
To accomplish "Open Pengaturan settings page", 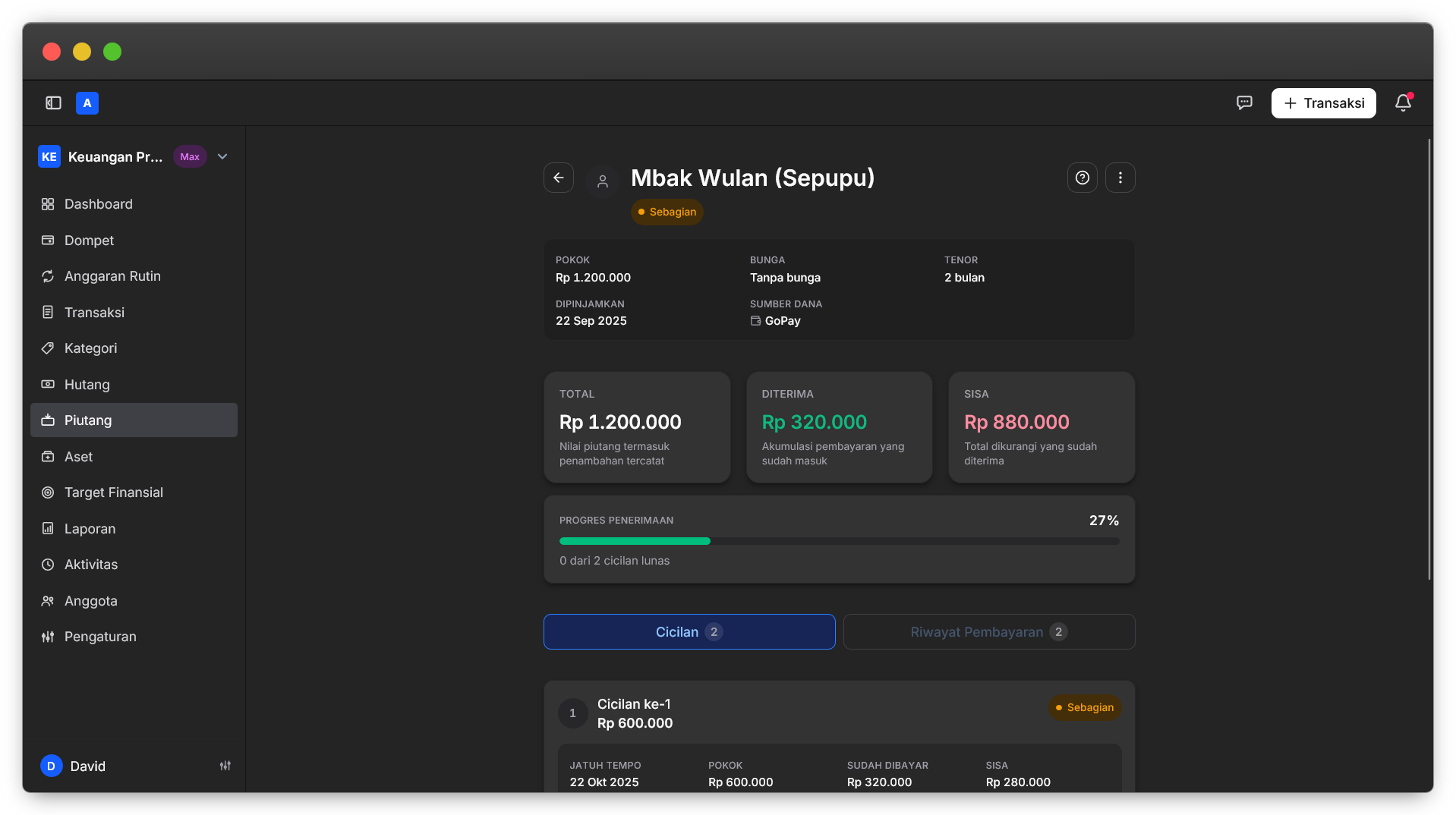I will (134, 637).
